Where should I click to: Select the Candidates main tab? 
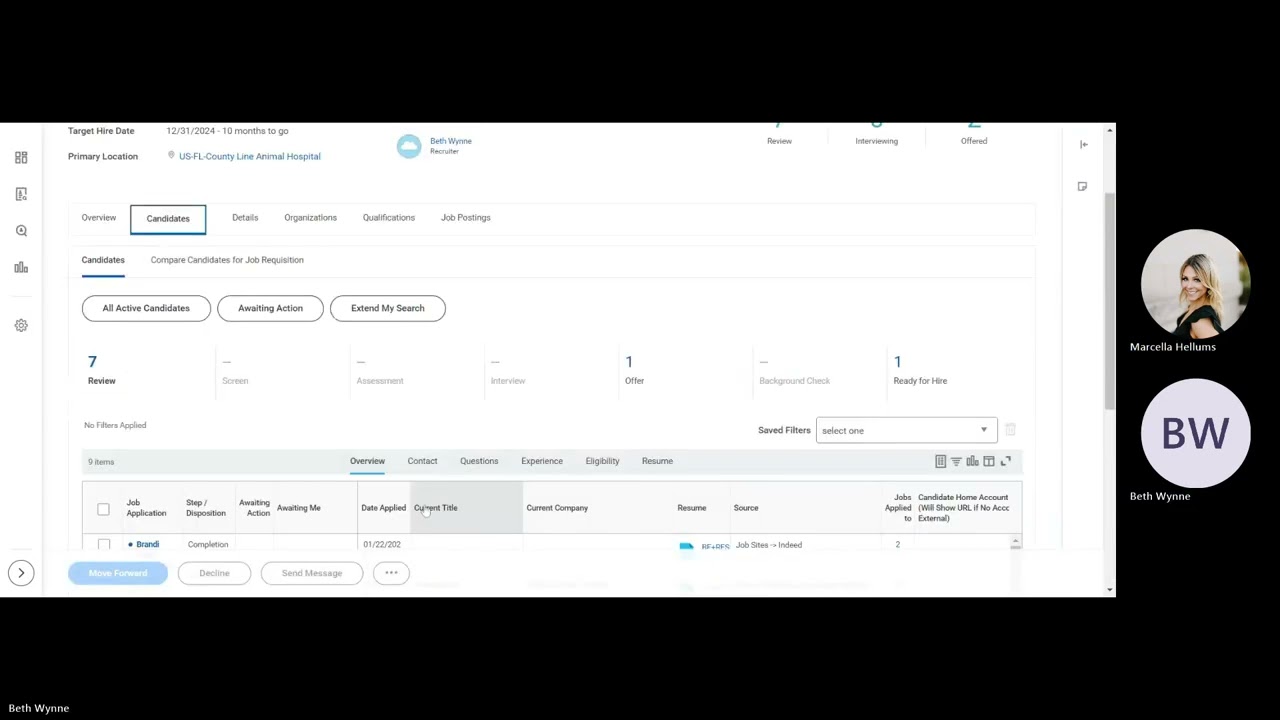click(x=168, y=218)
